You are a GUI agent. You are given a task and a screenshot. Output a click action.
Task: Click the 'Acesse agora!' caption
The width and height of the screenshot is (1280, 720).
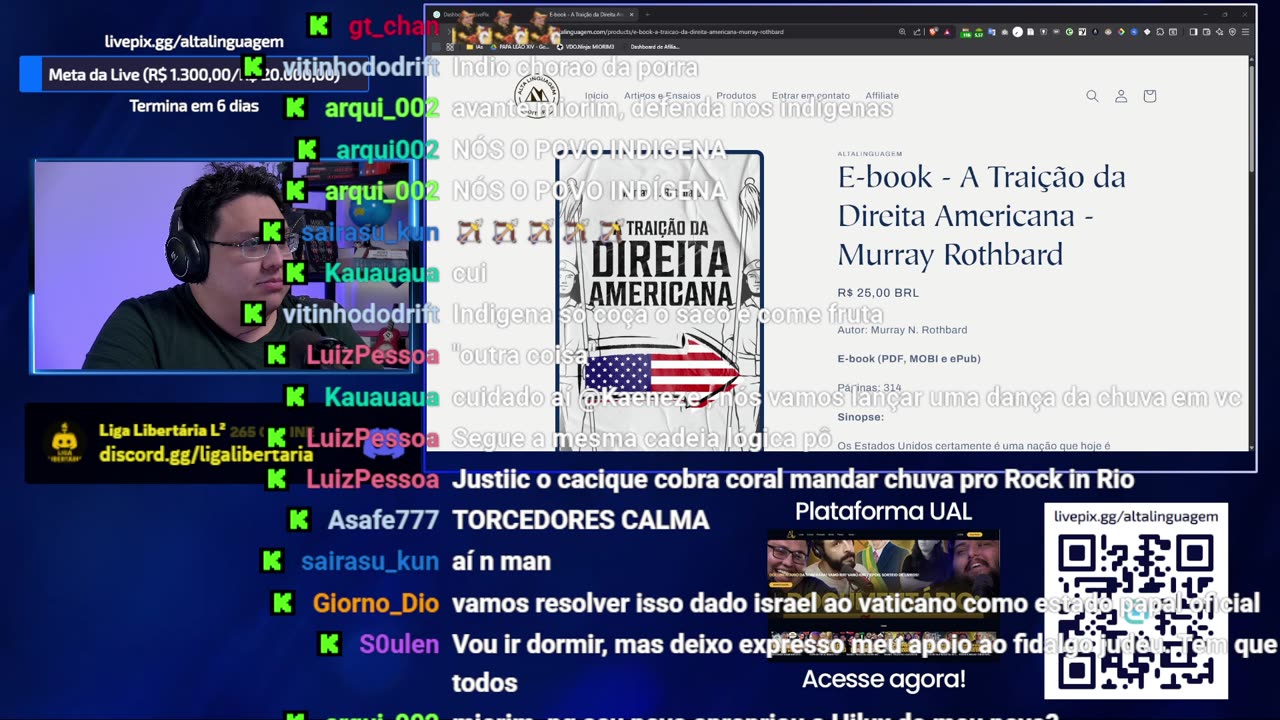[884, 680]
